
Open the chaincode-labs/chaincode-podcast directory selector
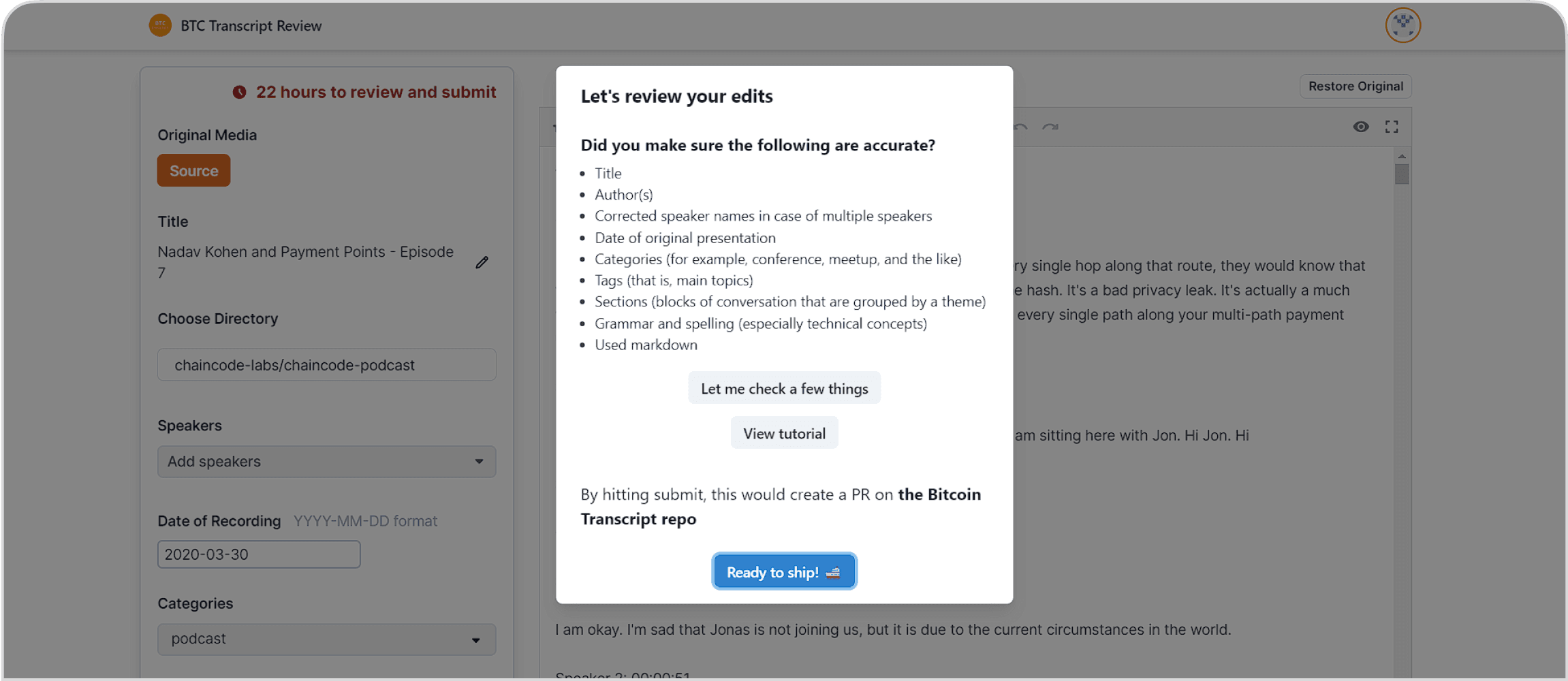(x=327, y=364)
